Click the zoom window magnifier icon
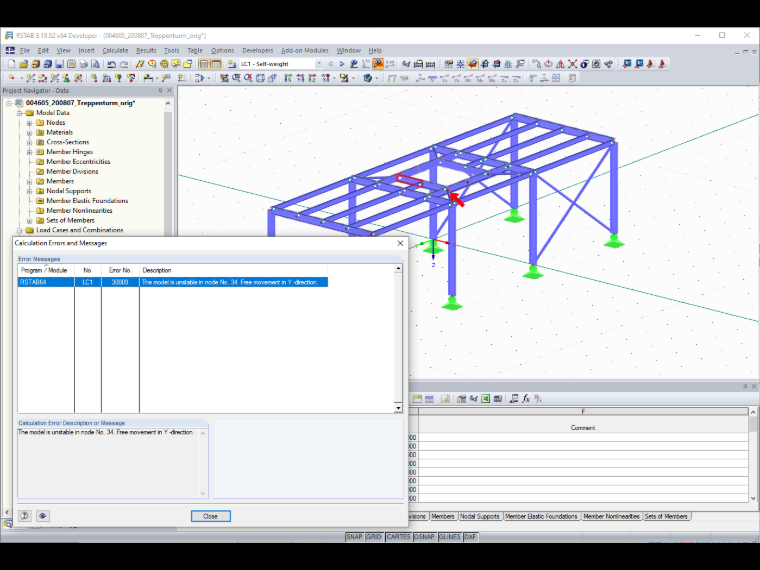The height and width of the screenshot is (570, 760). point(235,78)
